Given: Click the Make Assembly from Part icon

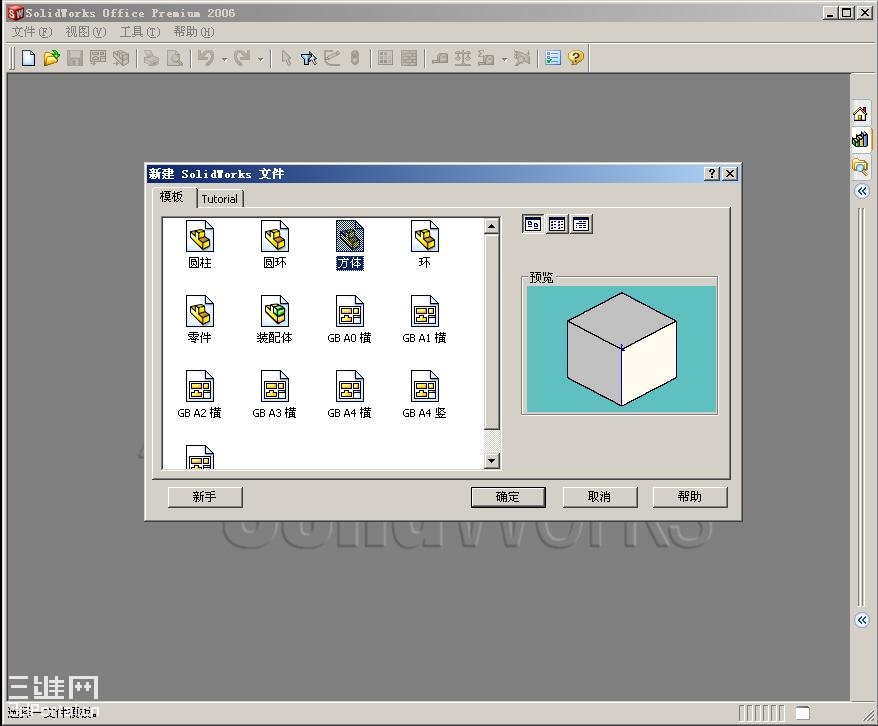Looking at the screenshot, I should (x=121, y=58).
